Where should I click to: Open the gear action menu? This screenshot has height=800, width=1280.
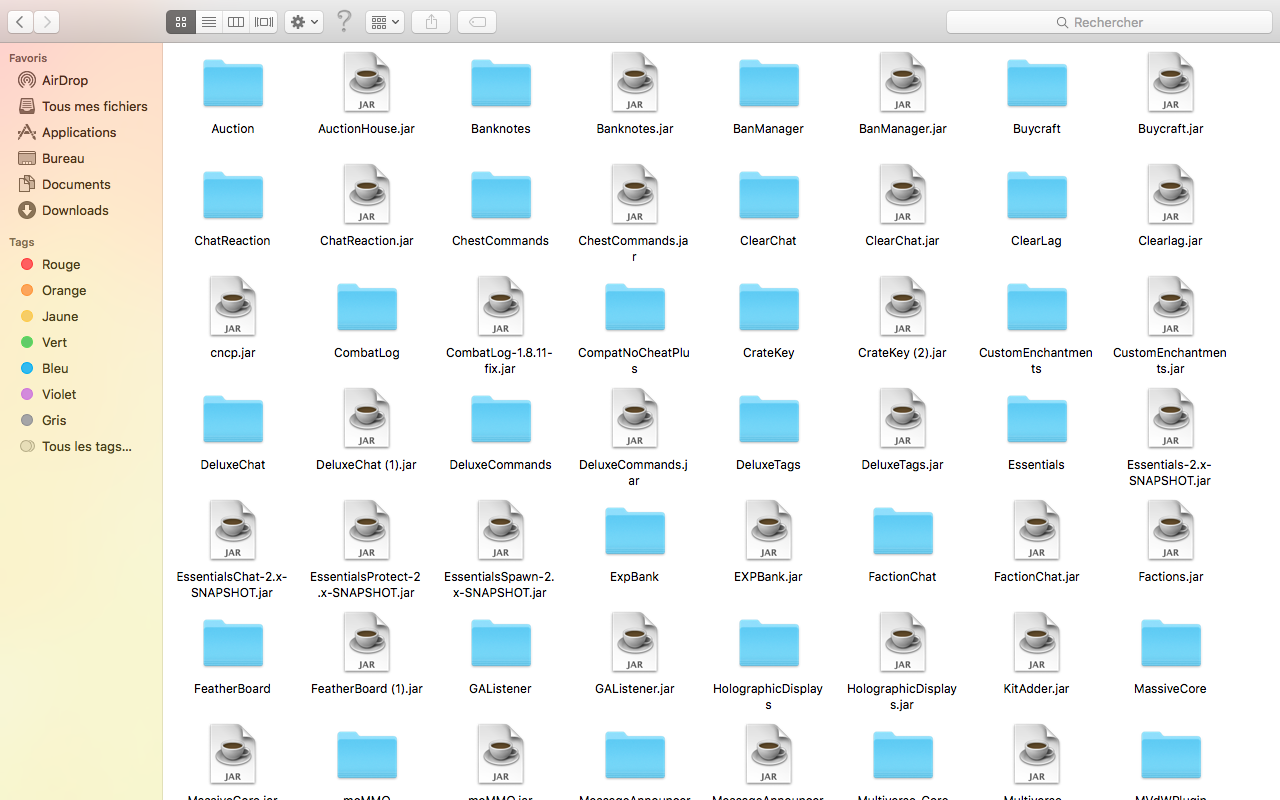[304, 22]
